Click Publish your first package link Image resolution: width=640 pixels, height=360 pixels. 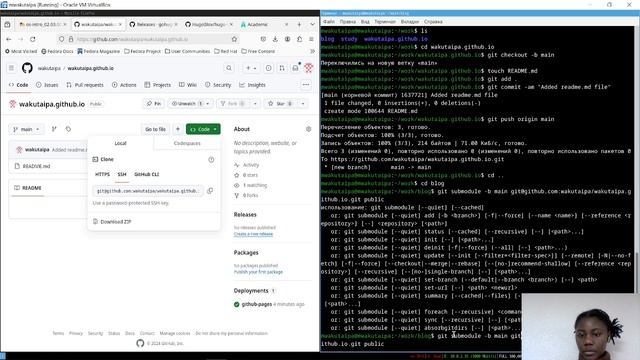258,272
